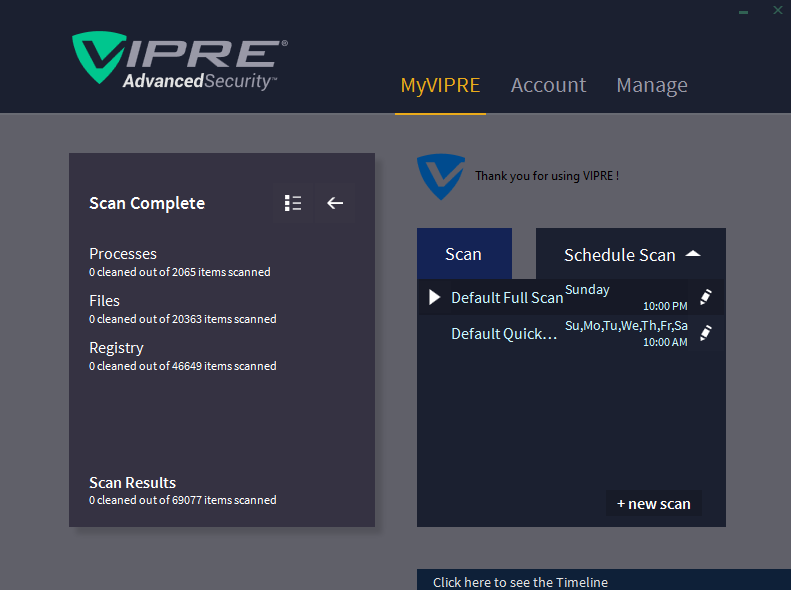Click the Files result heading

[x=104, y=301]
